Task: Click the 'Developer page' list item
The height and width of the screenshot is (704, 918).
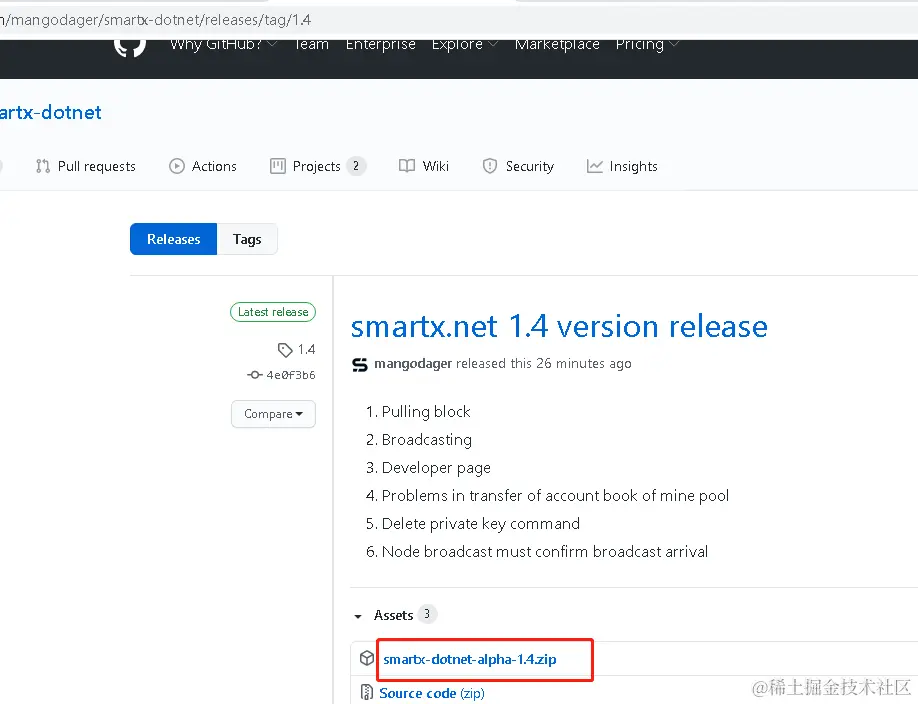Action: pyautogui.click(x=436, y=468)
